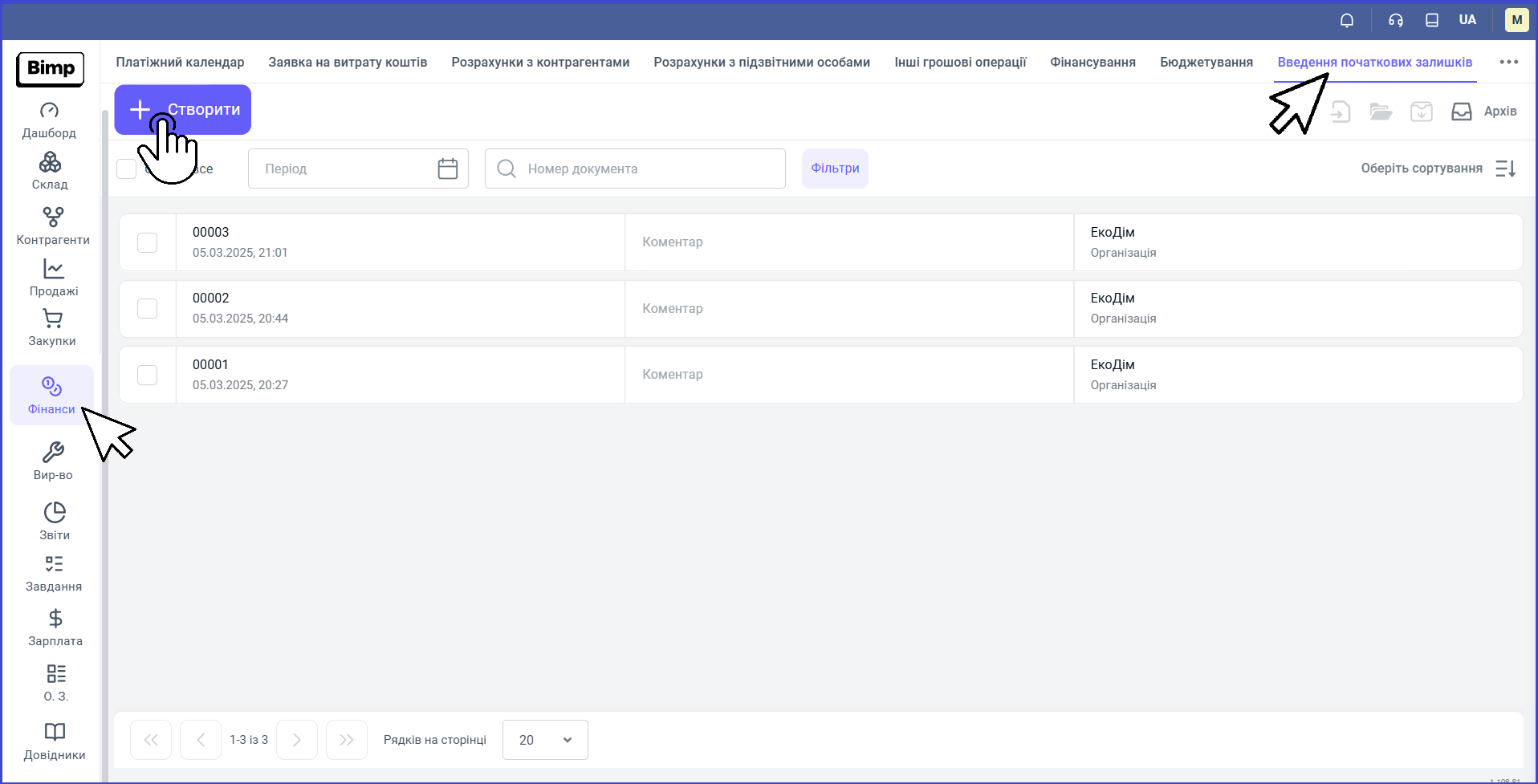
Task: Open the Фінансування tab
Action: click(1092, 62)
